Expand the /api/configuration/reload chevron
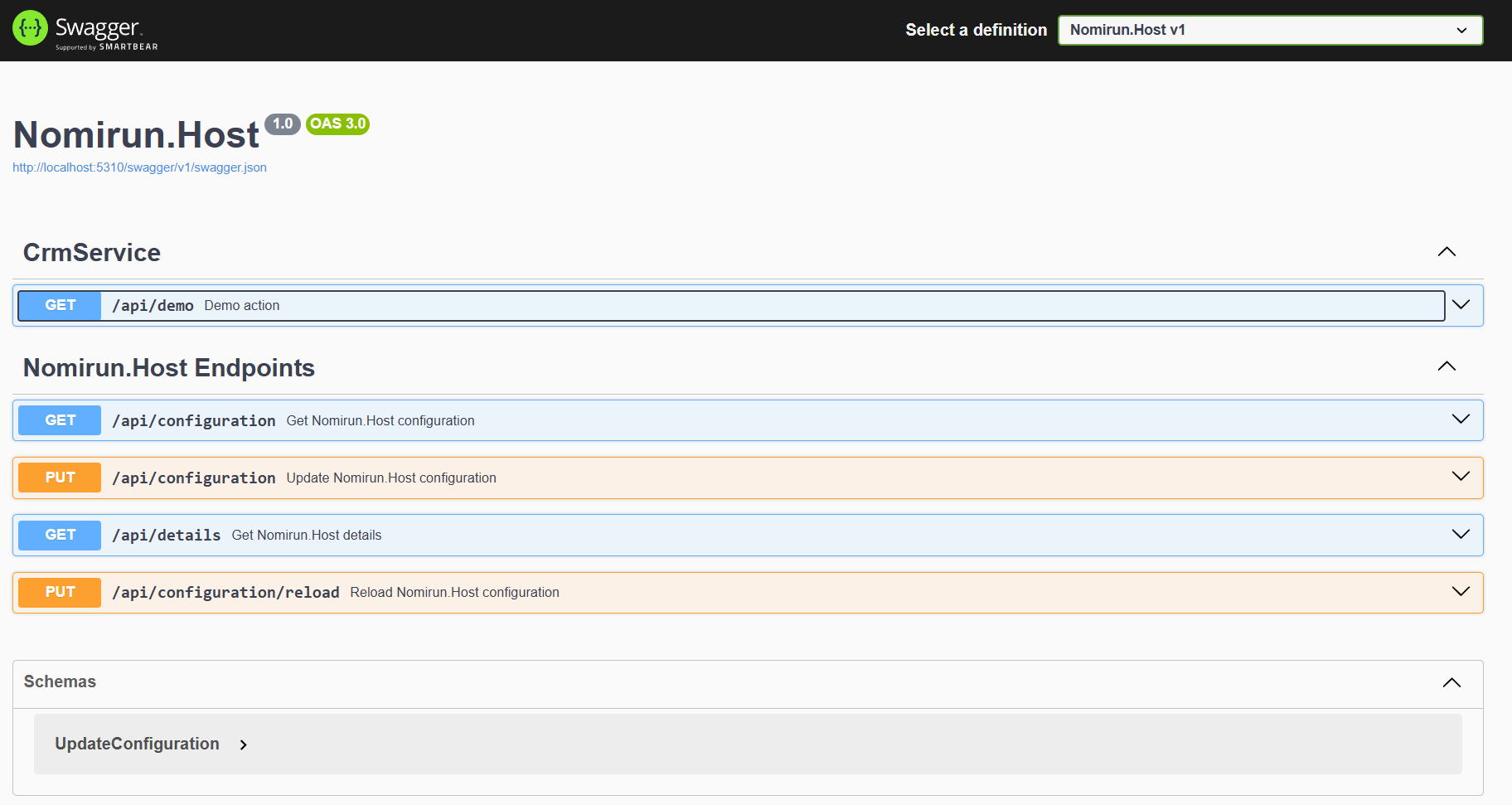 1461,592
